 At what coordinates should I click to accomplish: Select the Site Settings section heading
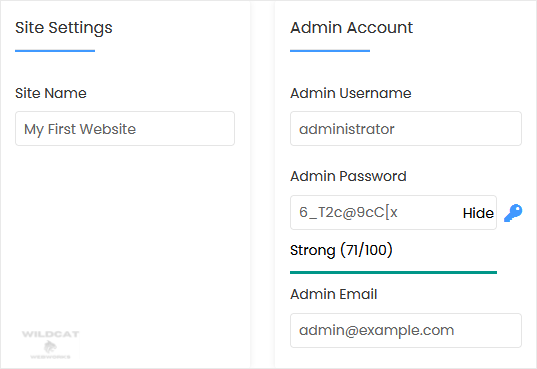click(x=64, y=28)
